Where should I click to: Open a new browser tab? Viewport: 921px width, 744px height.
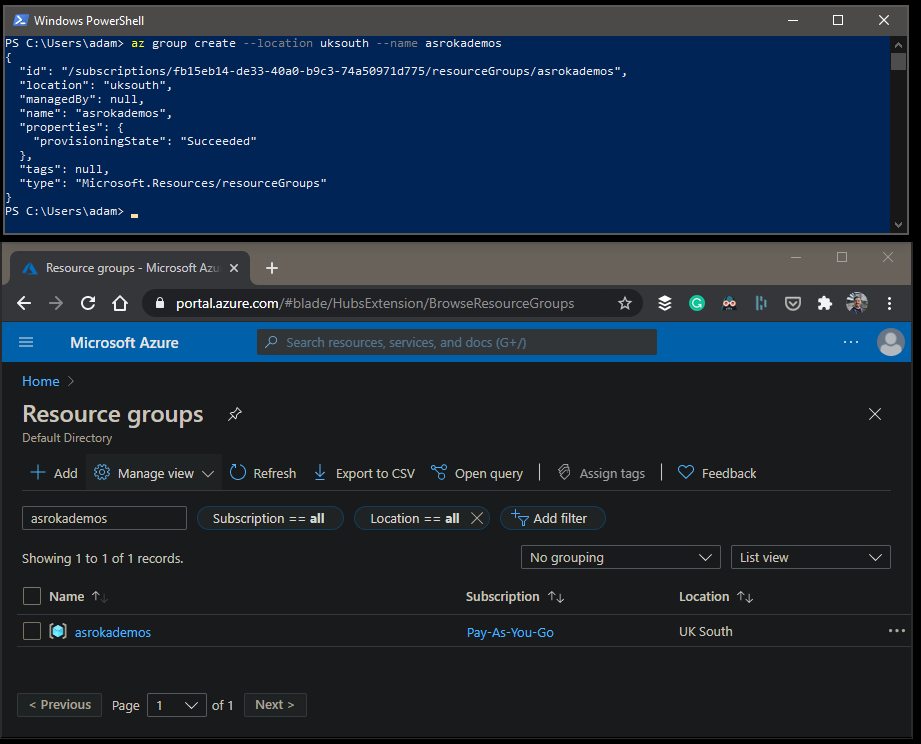(x=272, y=268)
